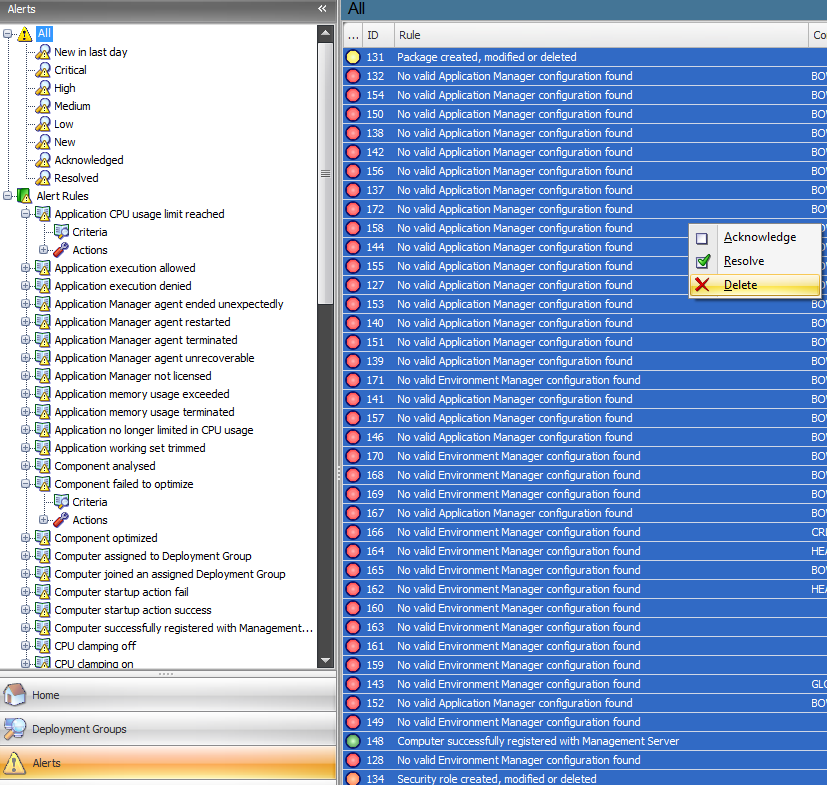The image size is (827, 785).
Task: Click the New in last day filter icon
Action: 43,52
